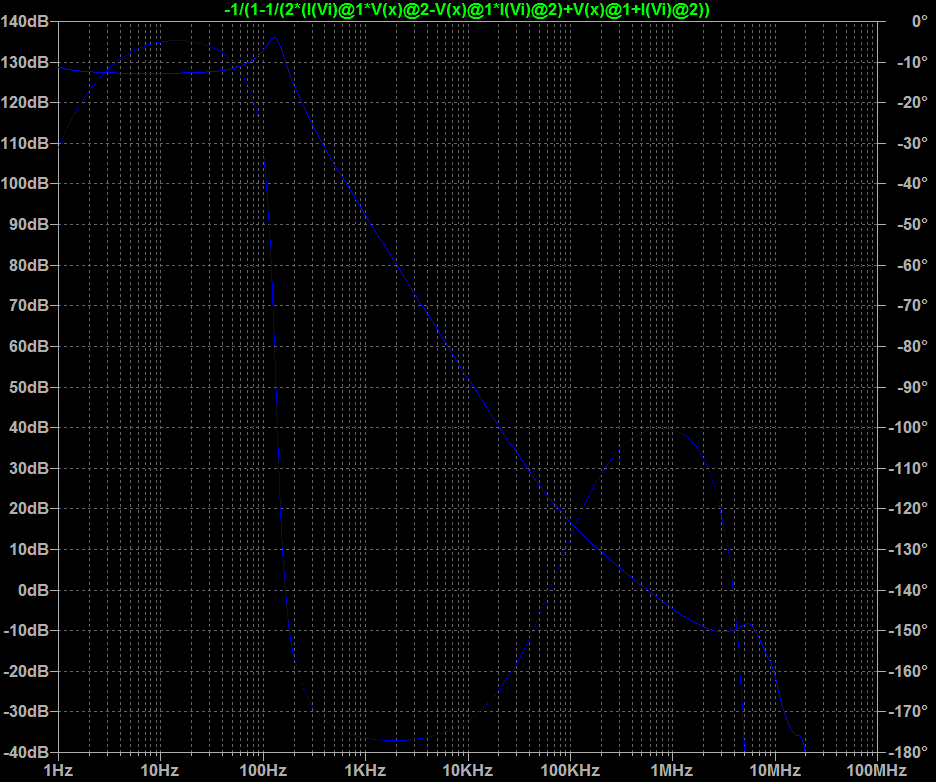This screenshot has height=782, width=936.
Task: Click the 10Hz frequency axis label
Action: coord(160,771)
